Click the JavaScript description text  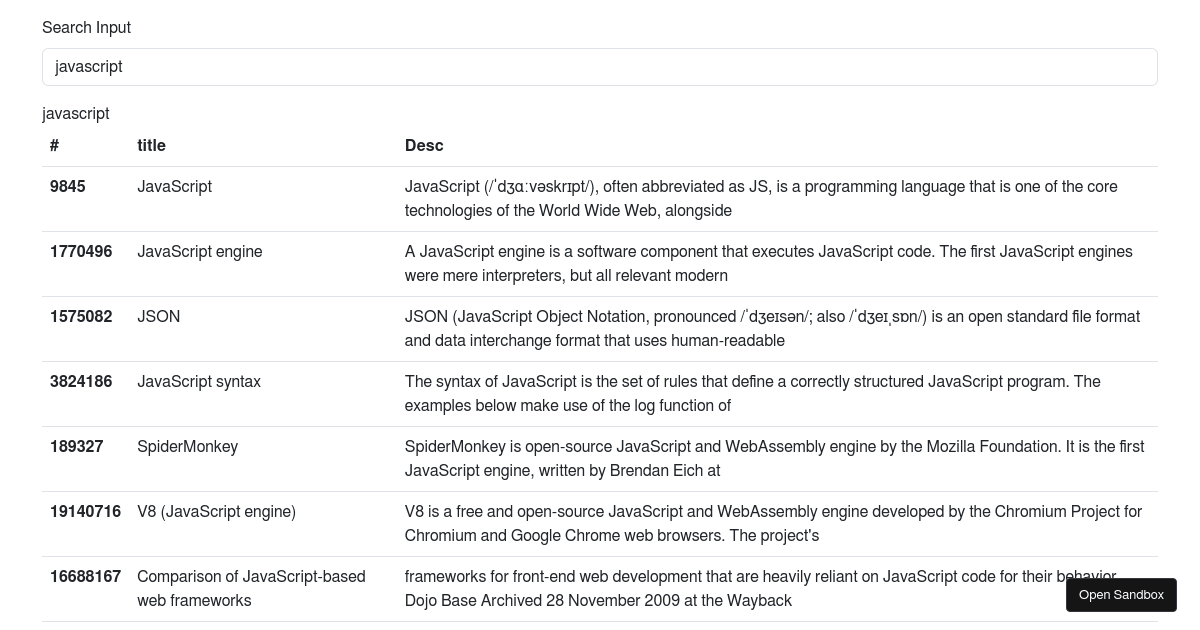coord(761,198)
